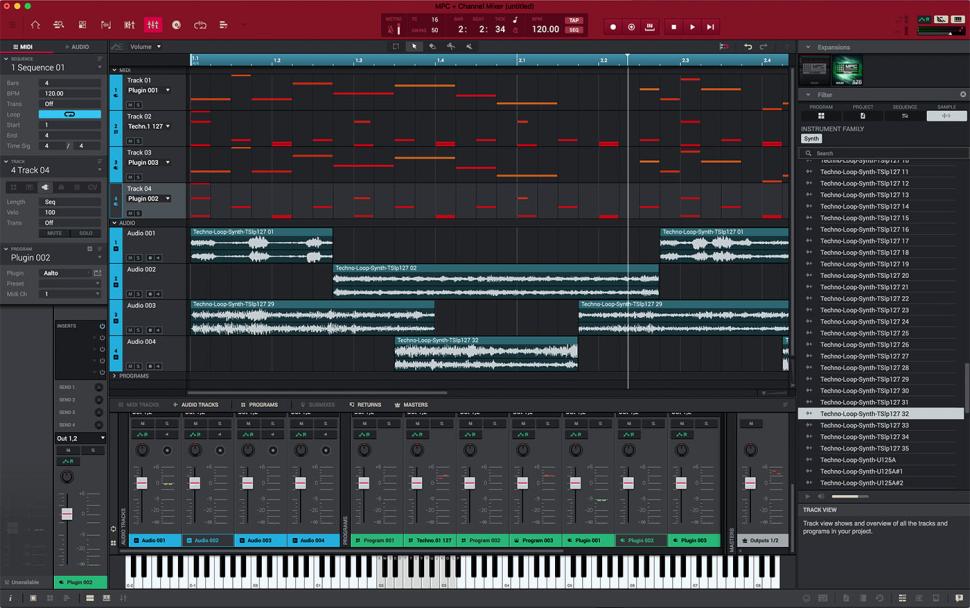Image resolution: width=970 pixels, height=608 pixels.
Task: Enable the Loop toggle in the Sequence panel
Action: (70, 114)
